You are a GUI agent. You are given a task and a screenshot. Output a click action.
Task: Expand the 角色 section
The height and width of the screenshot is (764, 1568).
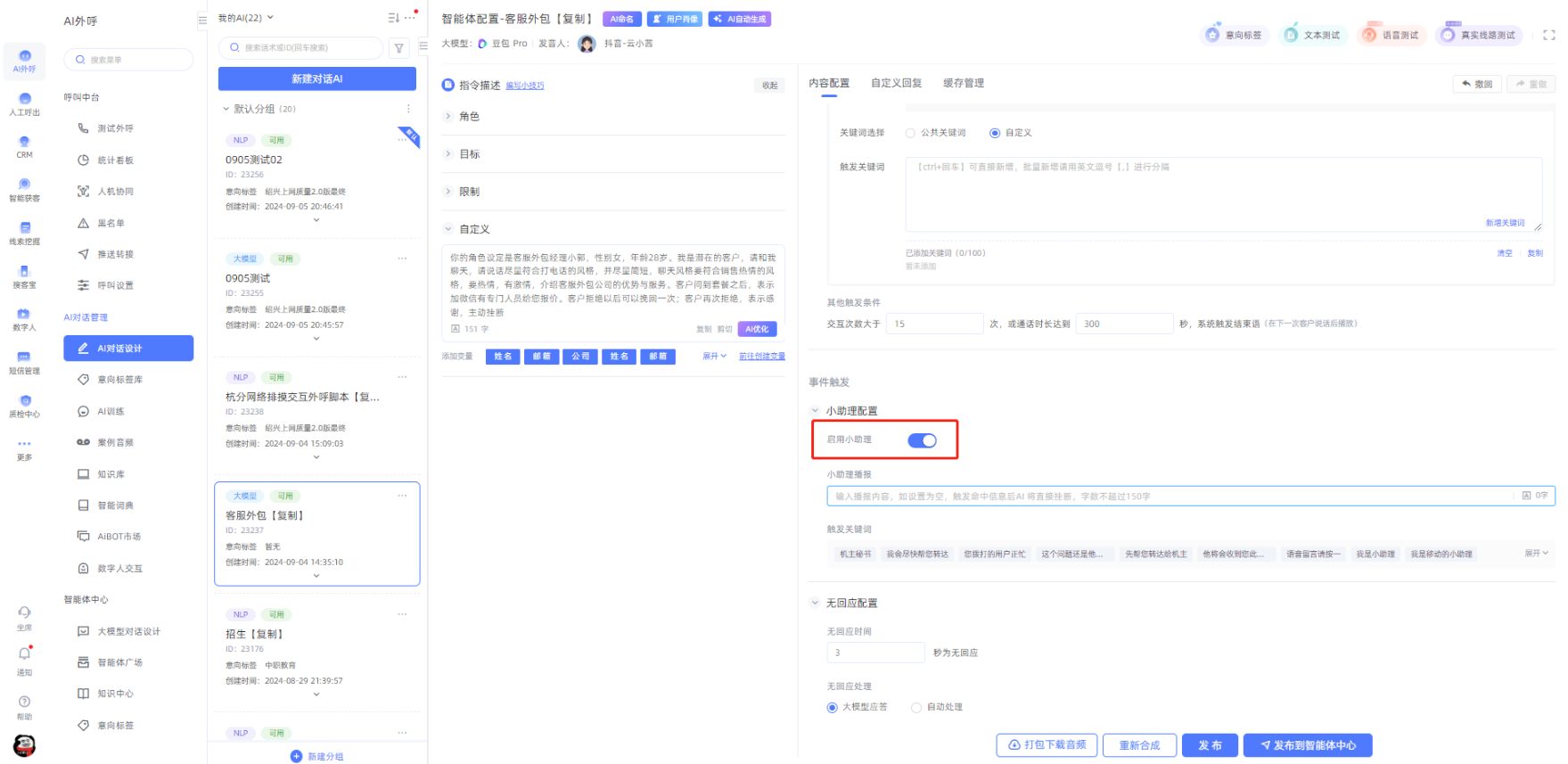[448, 117]
